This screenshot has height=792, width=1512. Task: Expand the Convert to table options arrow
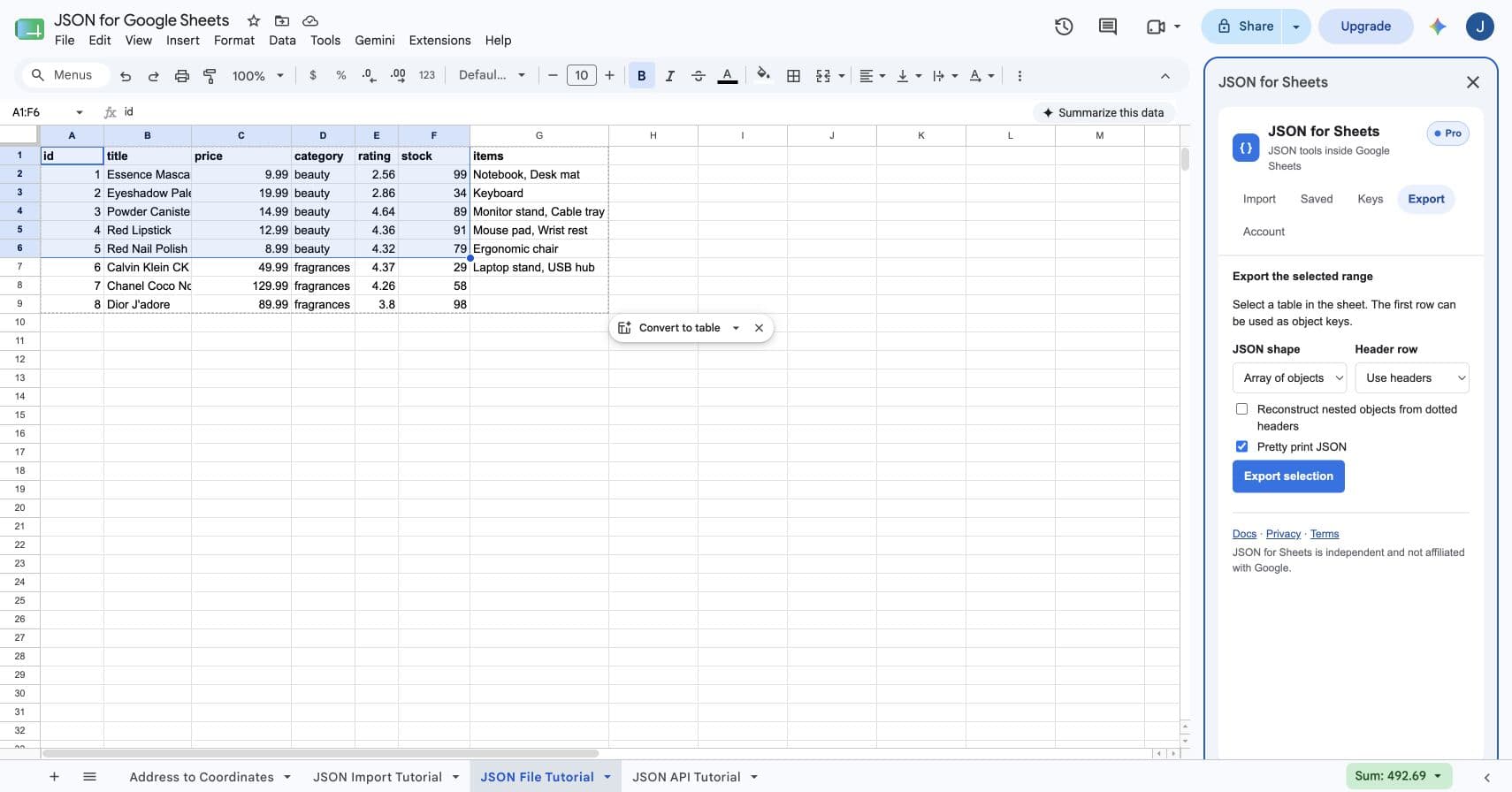(x=736, y=328)
